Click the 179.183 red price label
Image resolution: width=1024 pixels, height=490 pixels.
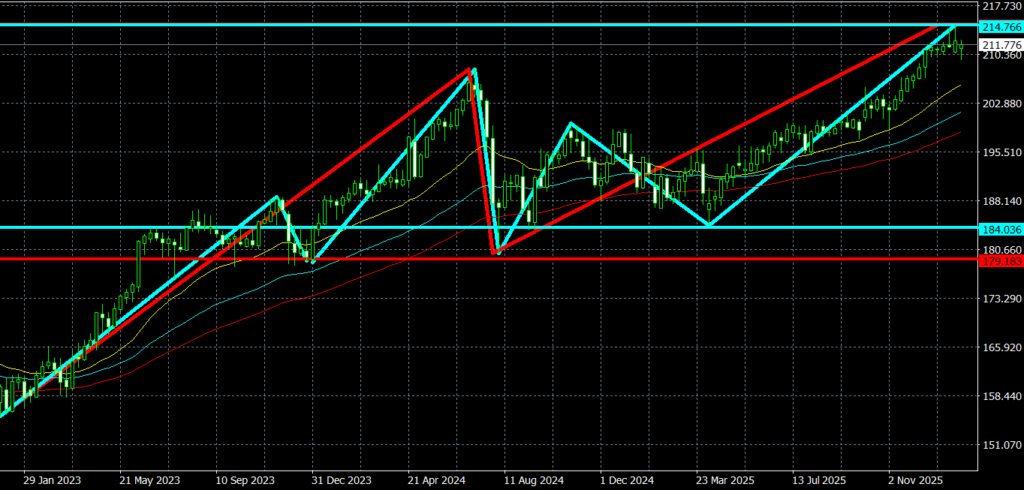click(x=1001, y=260)
